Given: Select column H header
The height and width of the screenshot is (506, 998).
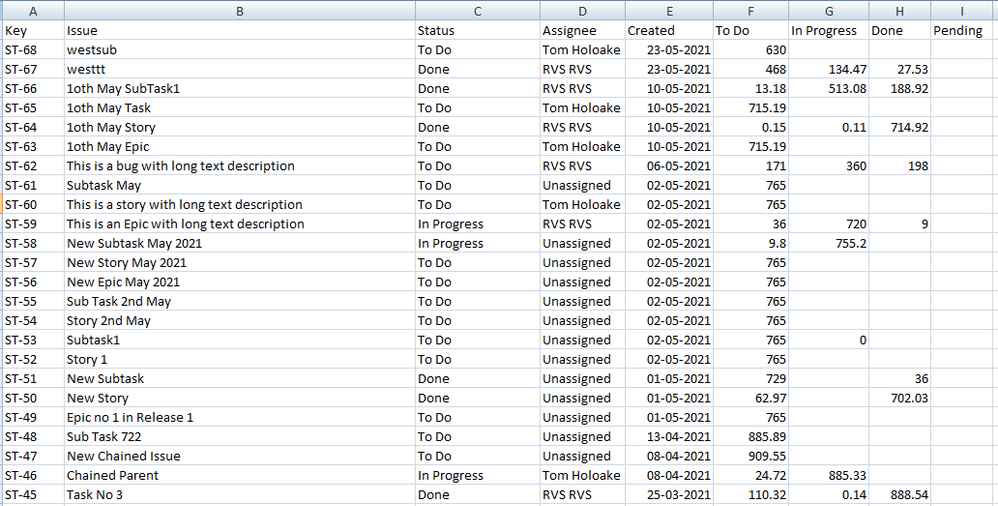Looking at the screenshot, I should [x=899, y=11].
